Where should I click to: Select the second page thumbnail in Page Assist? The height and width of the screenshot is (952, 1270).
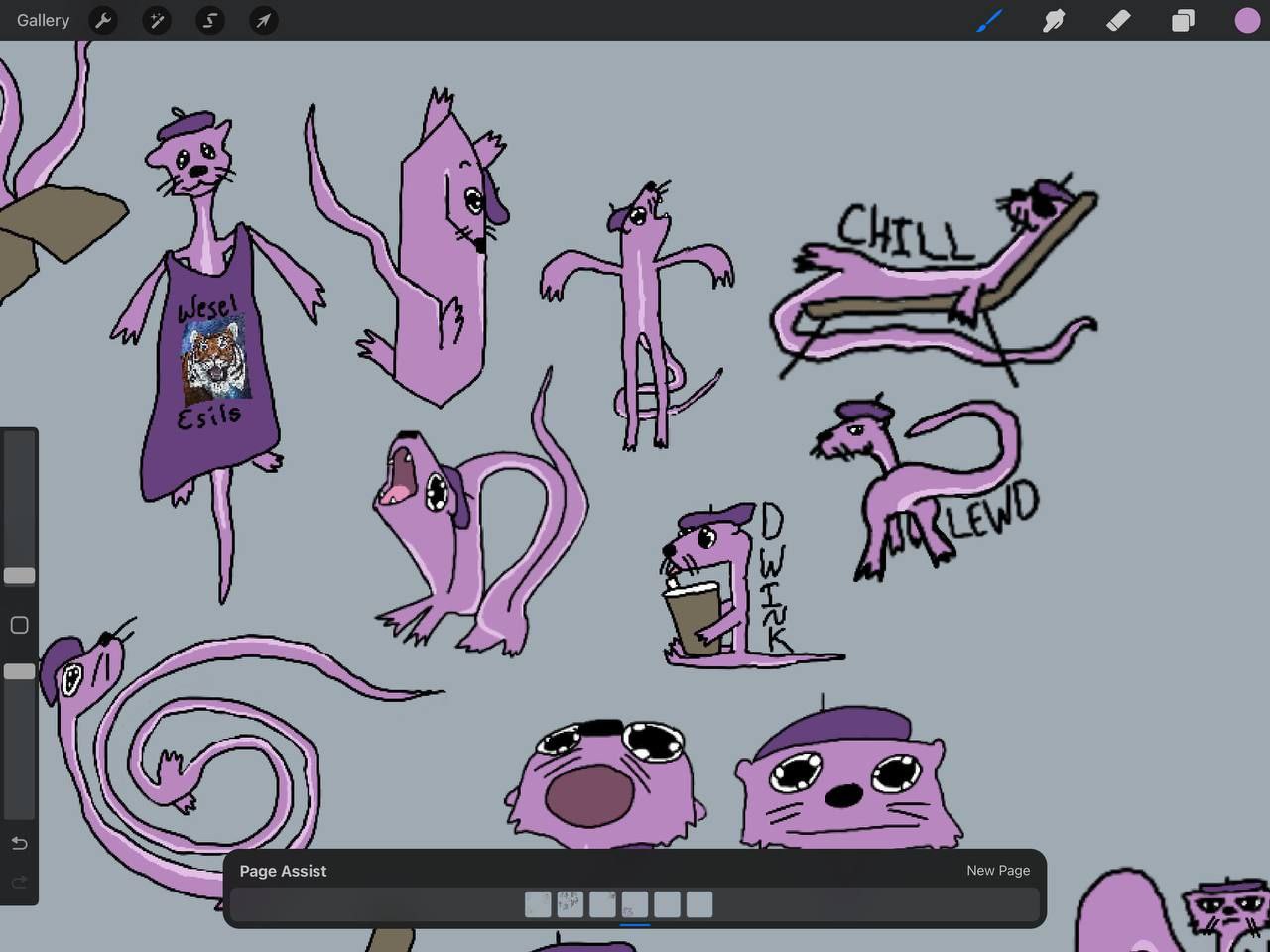tap(570, 904)
